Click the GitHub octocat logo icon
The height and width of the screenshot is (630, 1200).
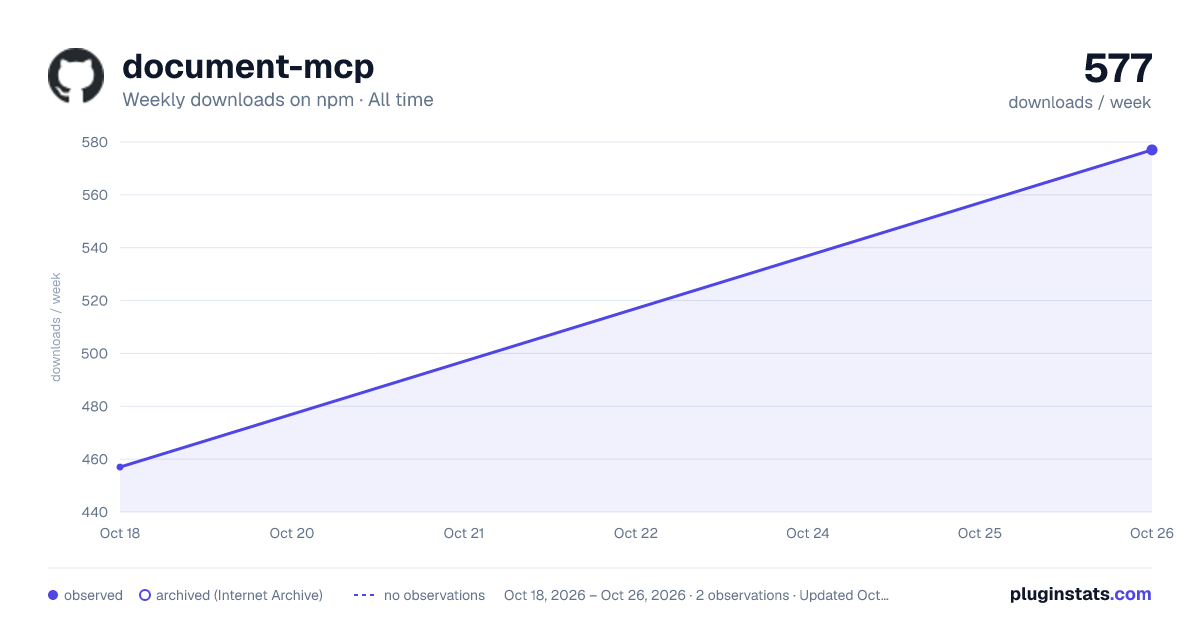click(76, 76)
